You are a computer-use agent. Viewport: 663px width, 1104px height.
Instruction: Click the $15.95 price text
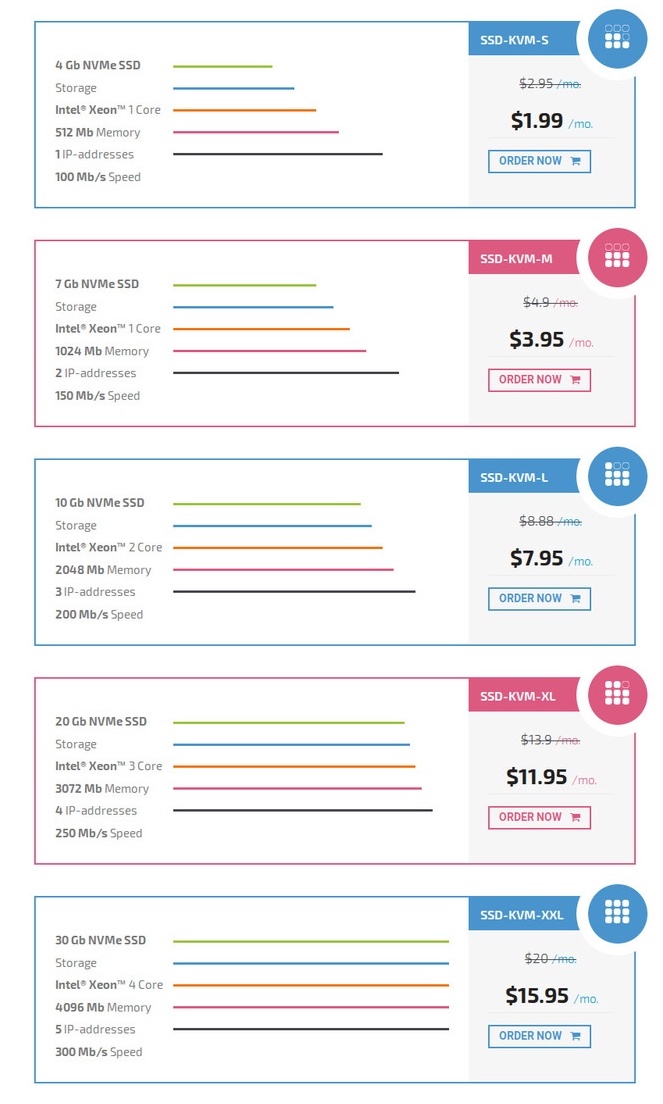point(537,996)
